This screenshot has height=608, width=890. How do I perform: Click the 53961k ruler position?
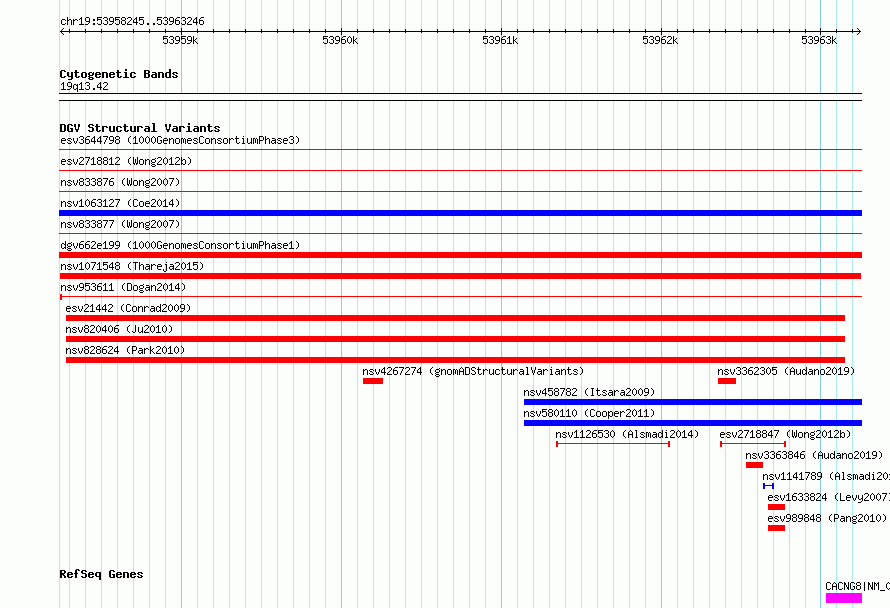pyautogui.click(x=500, y=40)
